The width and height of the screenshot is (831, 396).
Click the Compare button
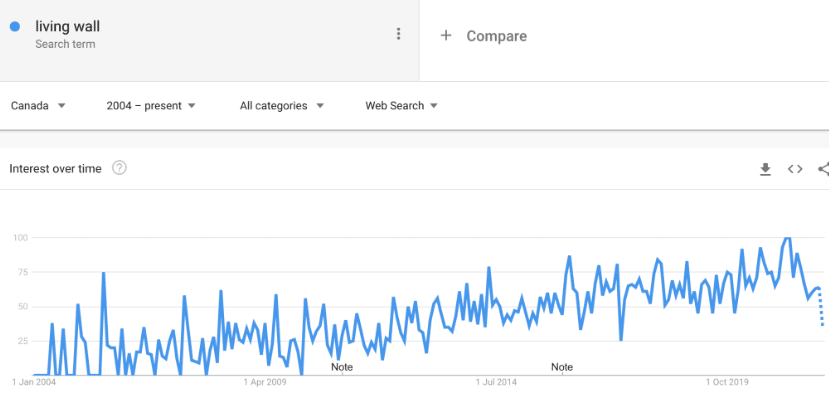pos(483,36)
